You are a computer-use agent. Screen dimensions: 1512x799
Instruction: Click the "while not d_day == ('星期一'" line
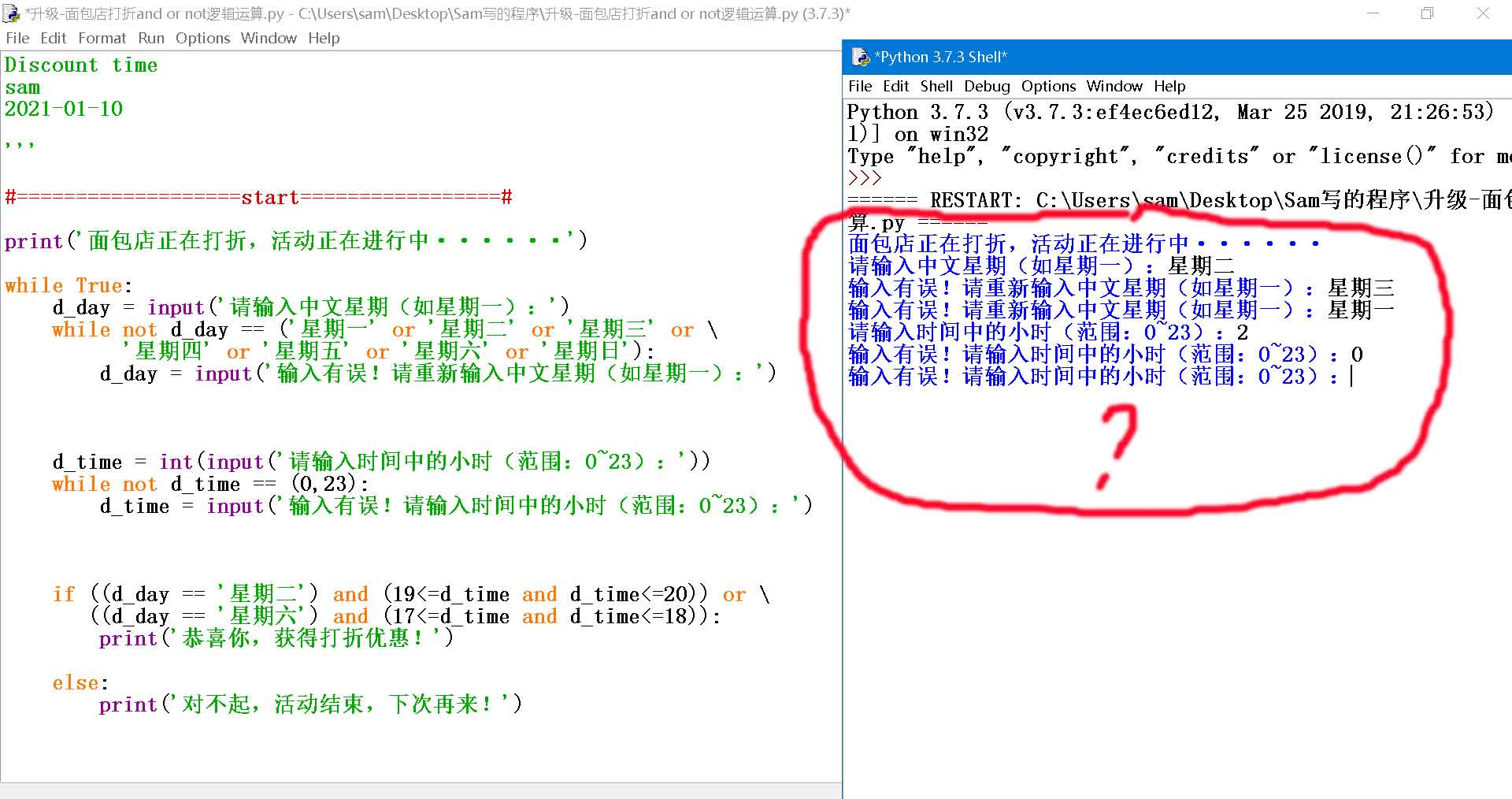385,329
